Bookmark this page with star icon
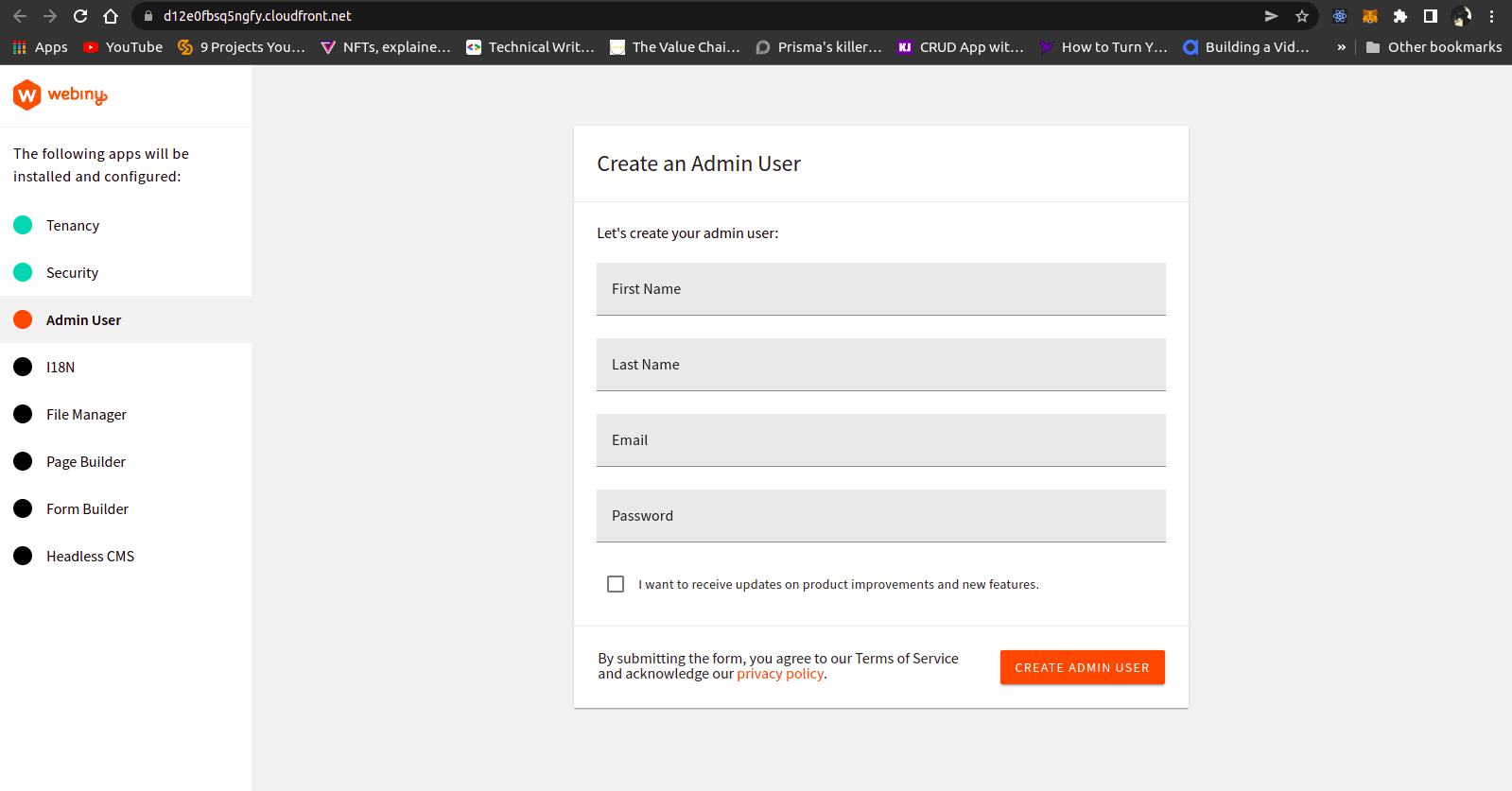This screenshot has height=791, width=1512. tap(1302, 16)
